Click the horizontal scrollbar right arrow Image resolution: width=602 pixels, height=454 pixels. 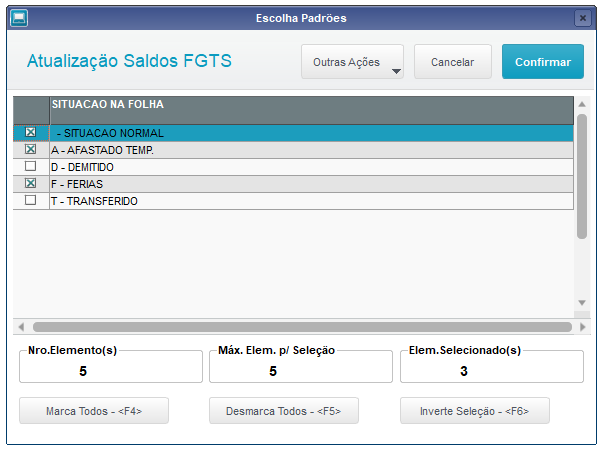[583, 327]
